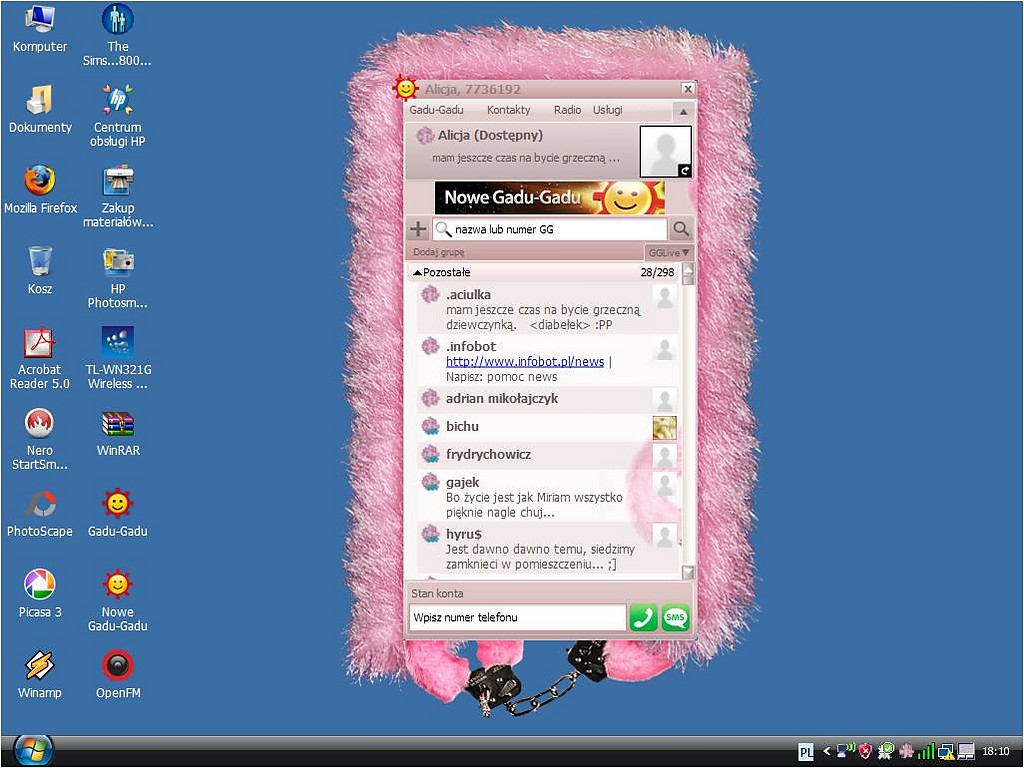The width and height of the screenshot is (1024, 768).
Task: Launch PhotoScape desktop icon
Action: pos(40,513)
